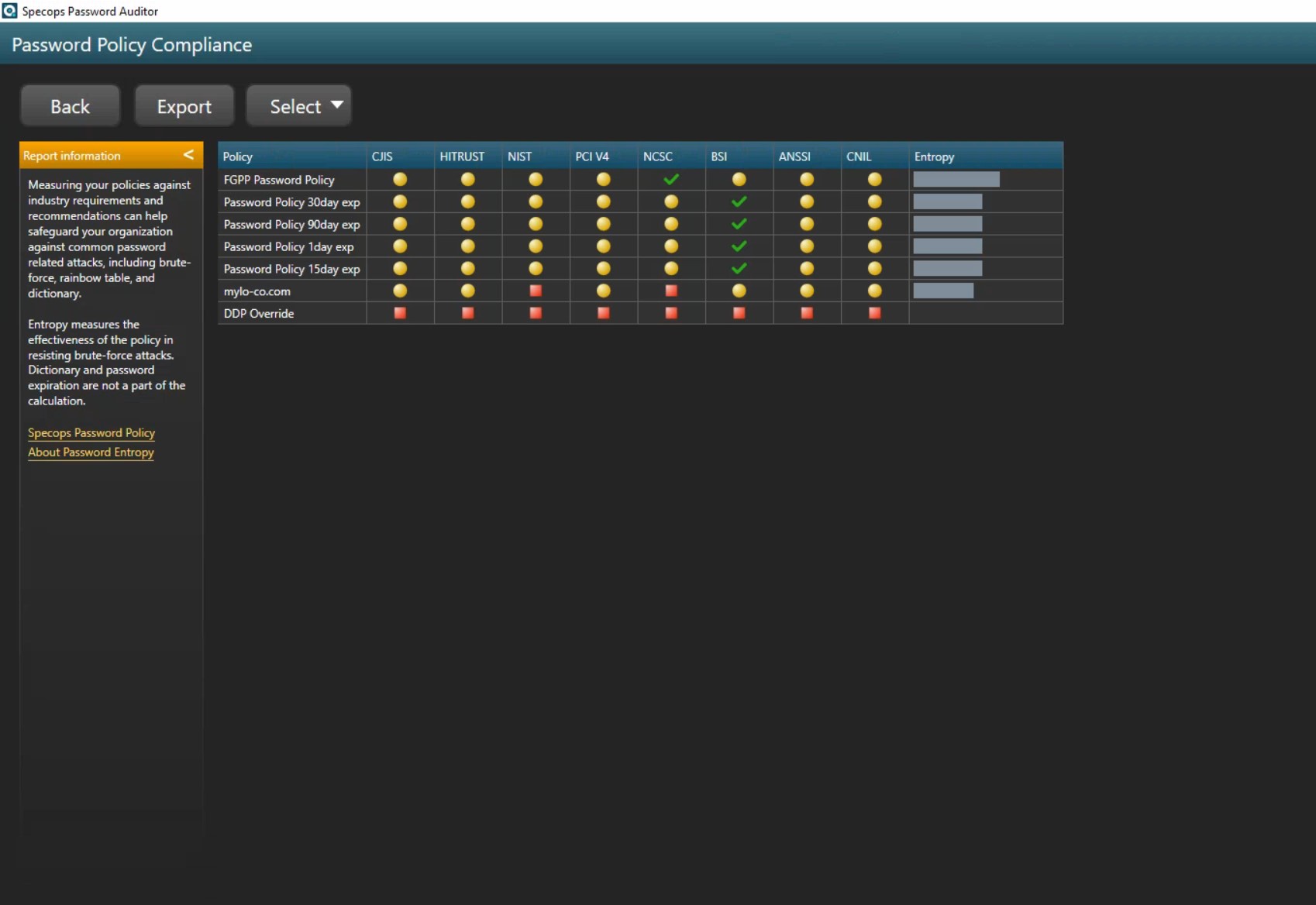Screen dimensions: 1316x905
Task: Click the ANSSI column header
Action: click(807, 157)
